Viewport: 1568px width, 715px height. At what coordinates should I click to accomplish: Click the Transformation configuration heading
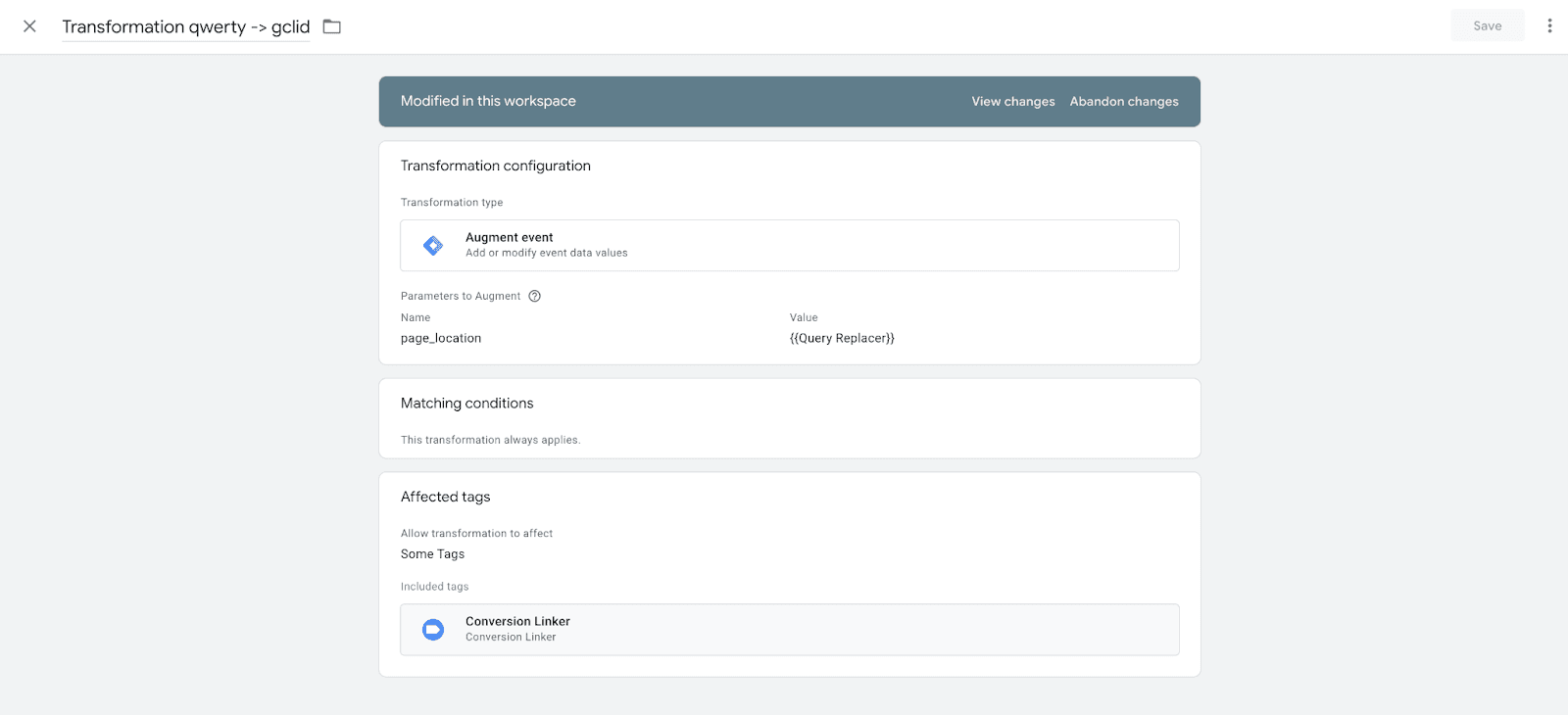[496, 167]
